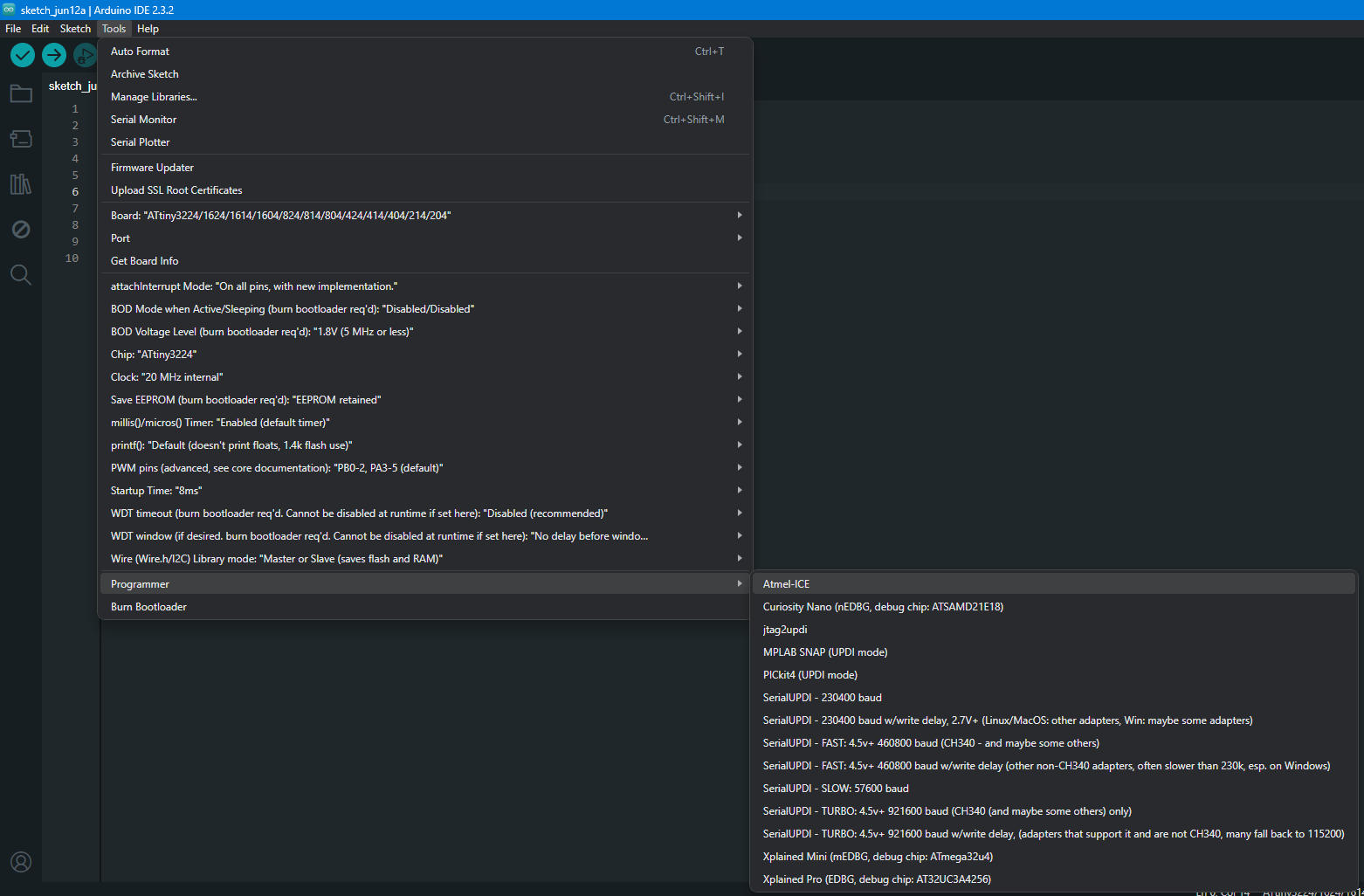
Task: Click the Programmer submenu entry
Action: click(425, 584)
